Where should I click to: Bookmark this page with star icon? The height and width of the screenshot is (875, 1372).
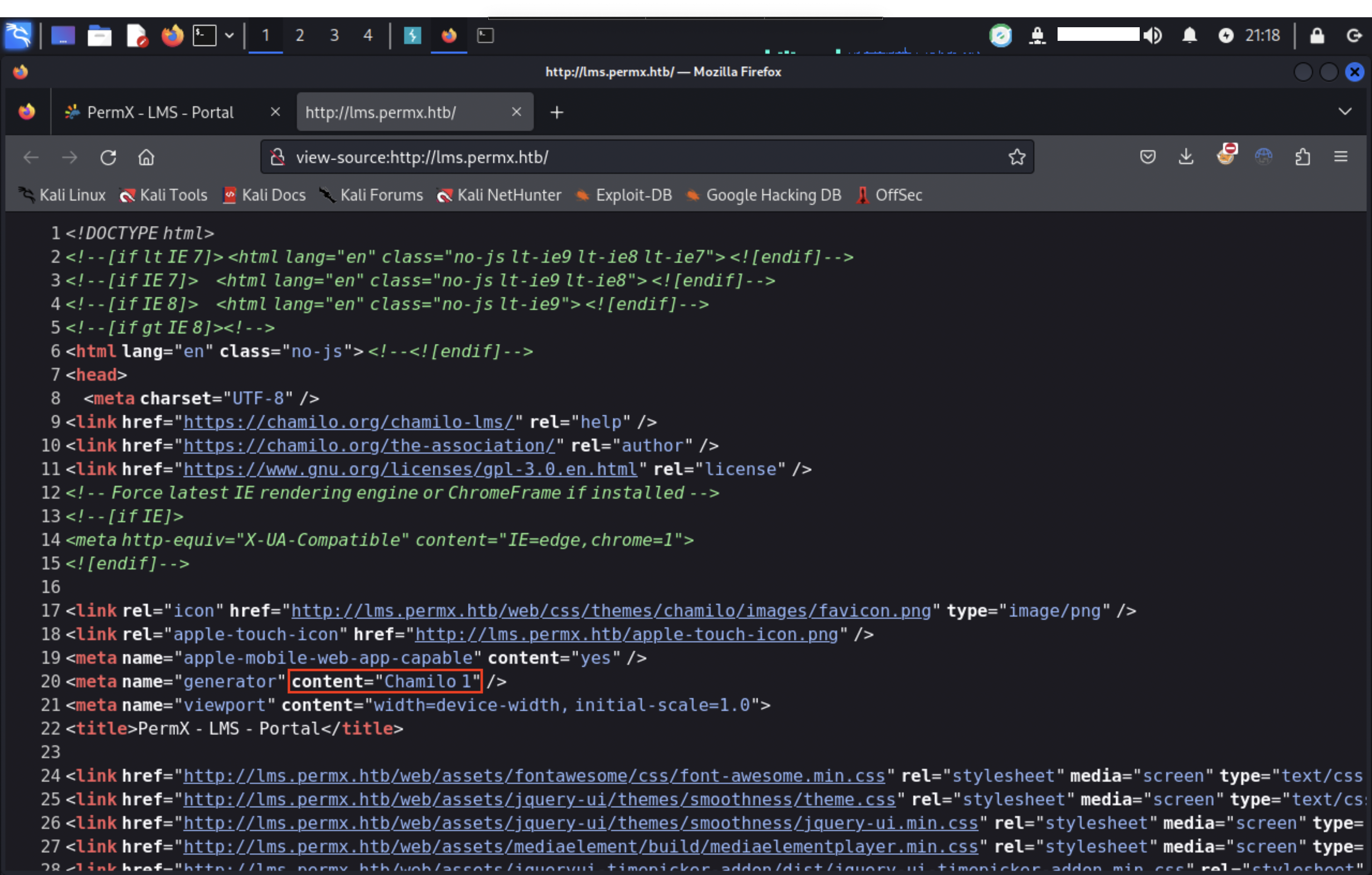pos(1016,157)
